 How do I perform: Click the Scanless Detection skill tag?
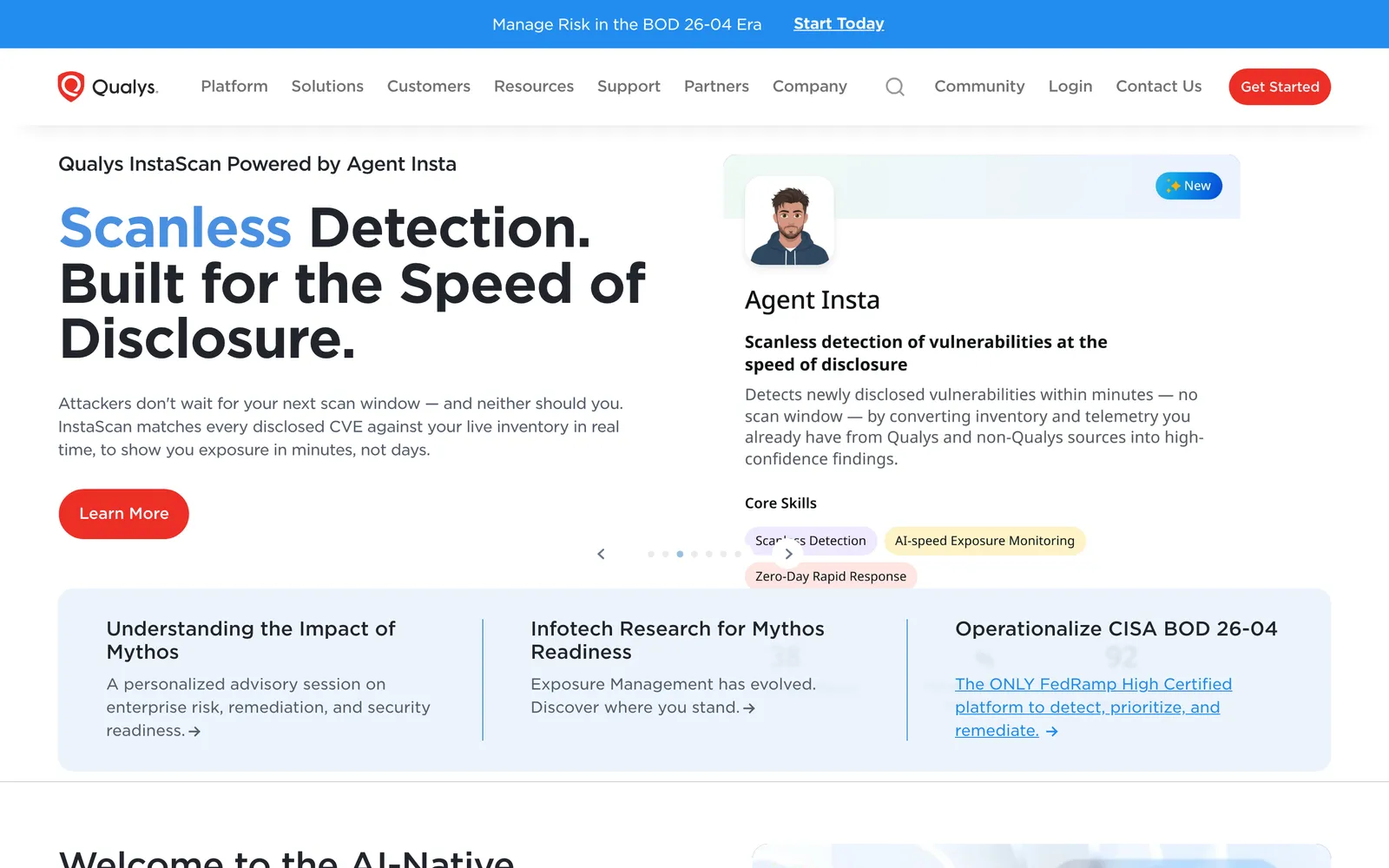(811, 541)
